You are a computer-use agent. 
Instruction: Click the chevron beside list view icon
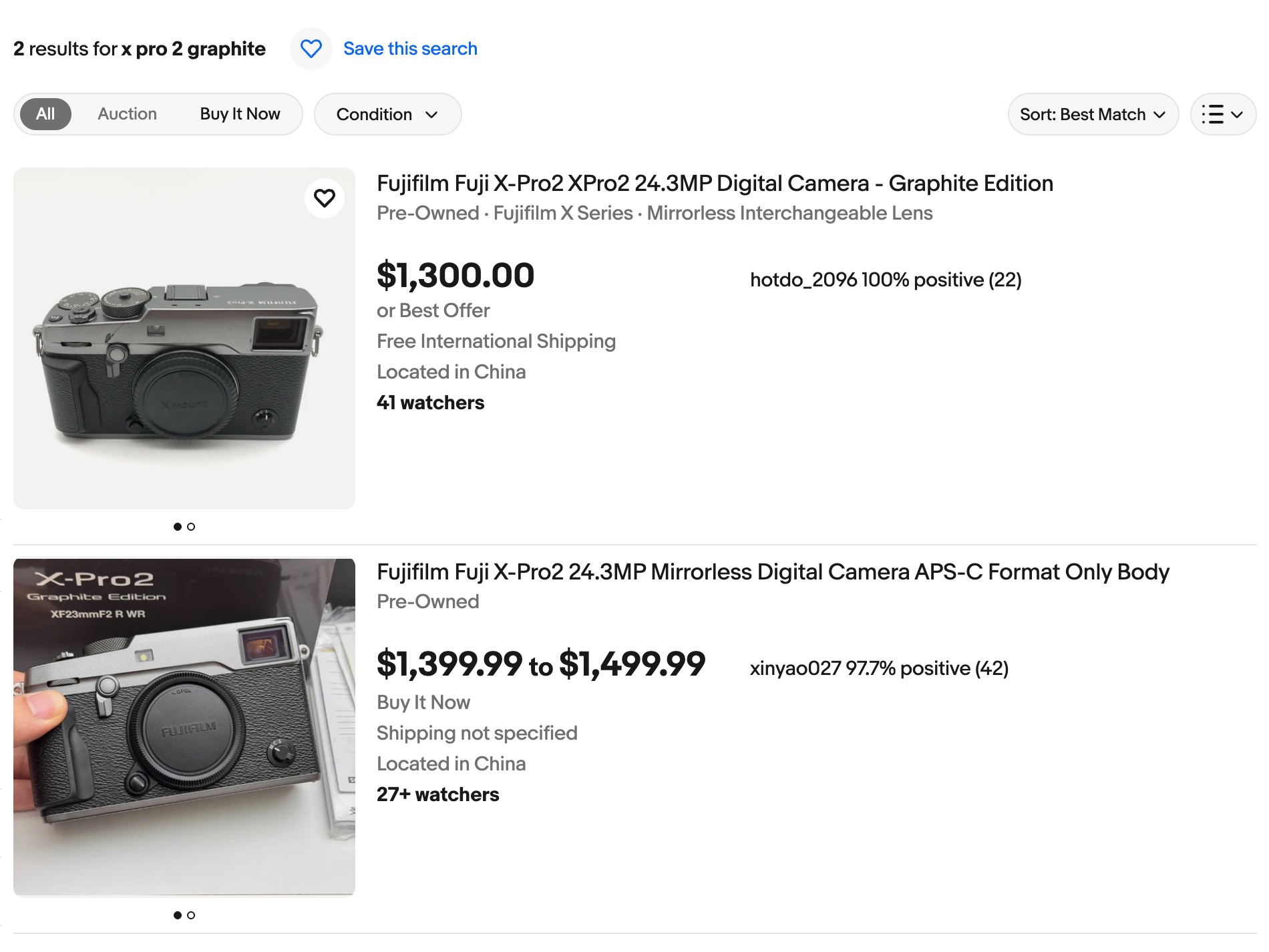coord(1237,114)
